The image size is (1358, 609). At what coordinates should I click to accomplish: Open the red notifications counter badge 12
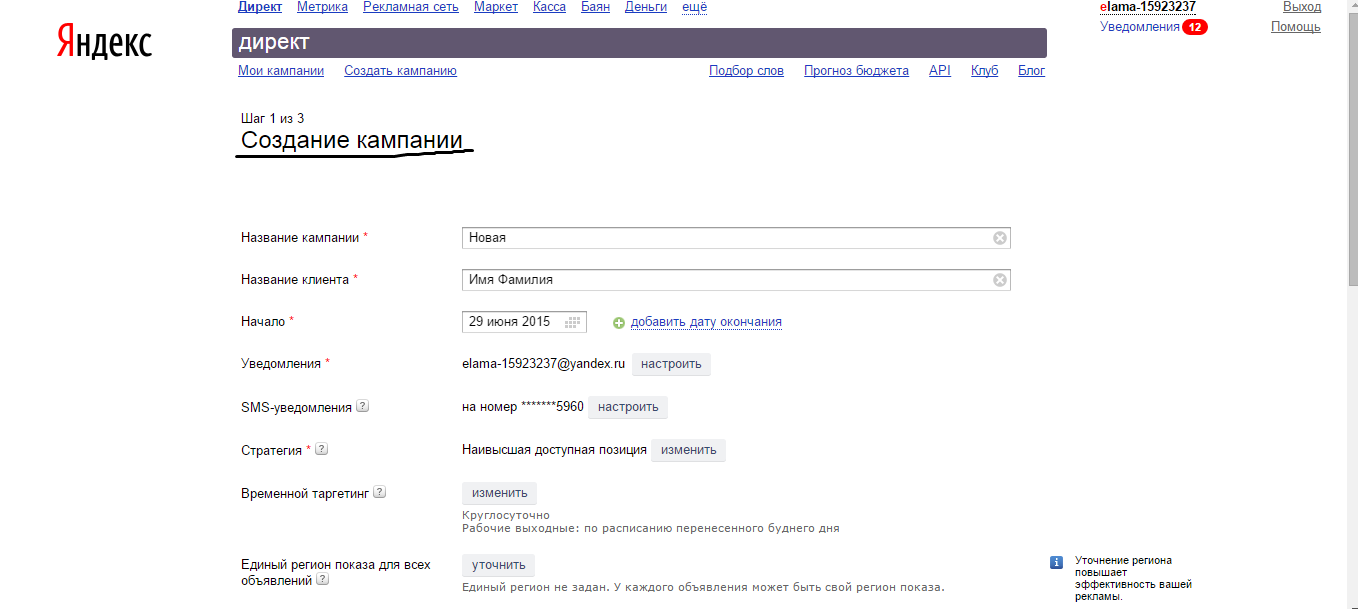[x=1195, y=27]
